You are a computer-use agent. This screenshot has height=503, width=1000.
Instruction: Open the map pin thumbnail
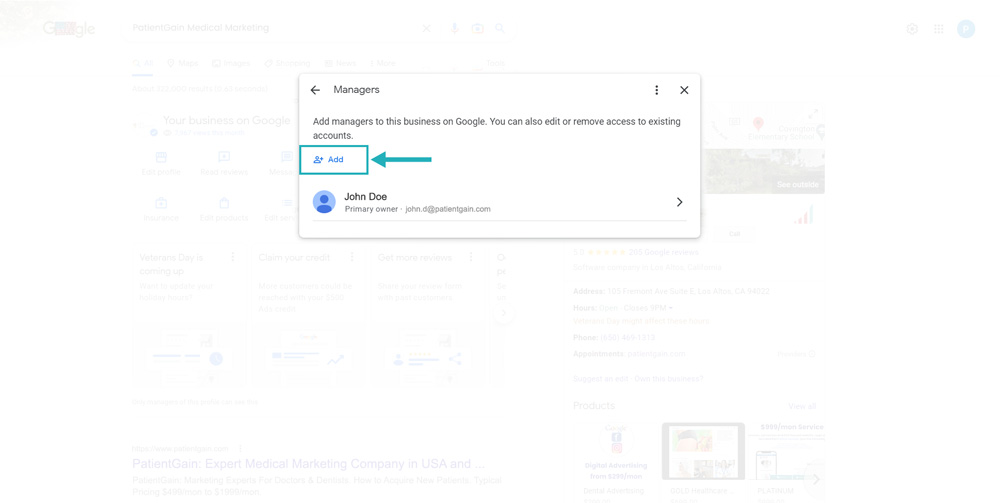[758, 124]
